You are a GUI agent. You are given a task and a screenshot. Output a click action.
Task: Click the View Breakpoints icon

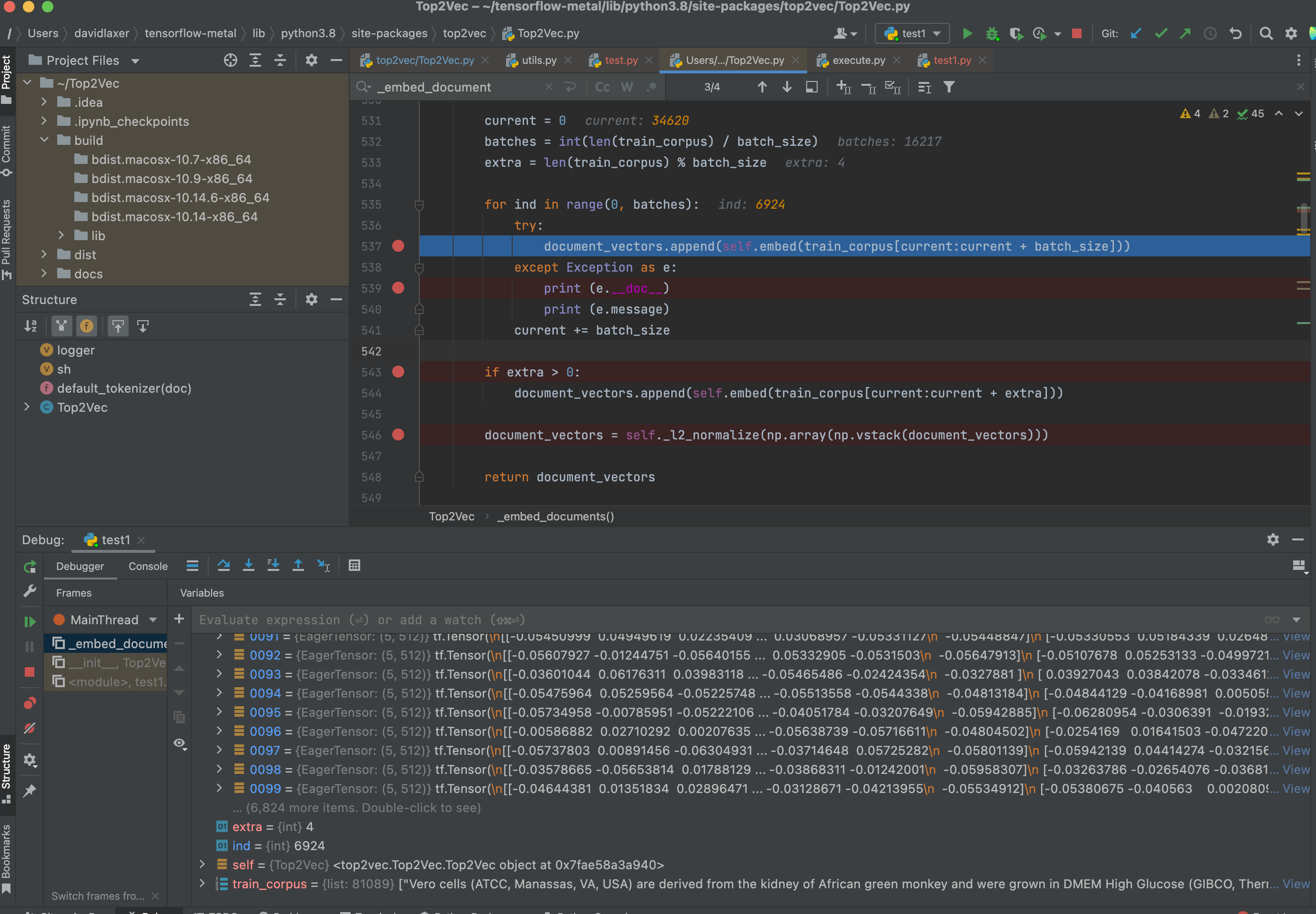click(x=30, y=703)
